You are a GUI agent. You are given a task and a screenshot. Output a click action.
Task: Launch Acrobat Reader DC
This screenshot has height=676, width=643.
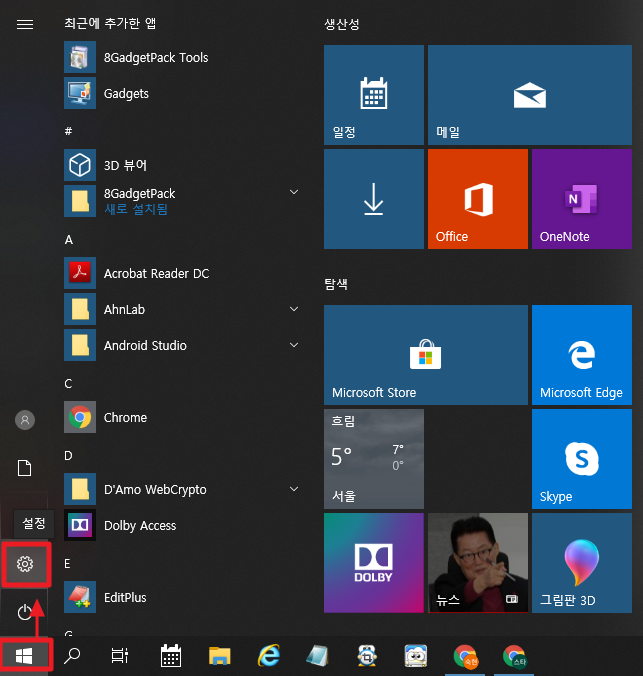click(181, 273)
